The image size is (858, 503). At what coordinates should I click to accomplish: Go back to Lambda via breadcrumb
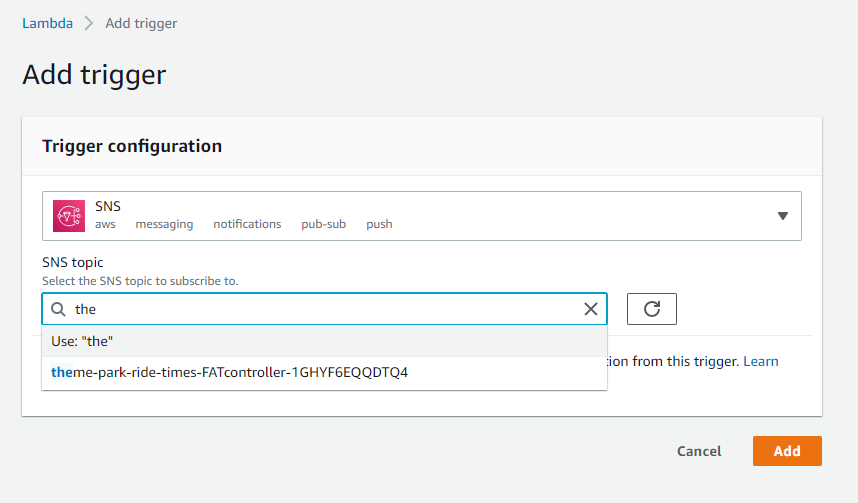[x=48, y=24]
